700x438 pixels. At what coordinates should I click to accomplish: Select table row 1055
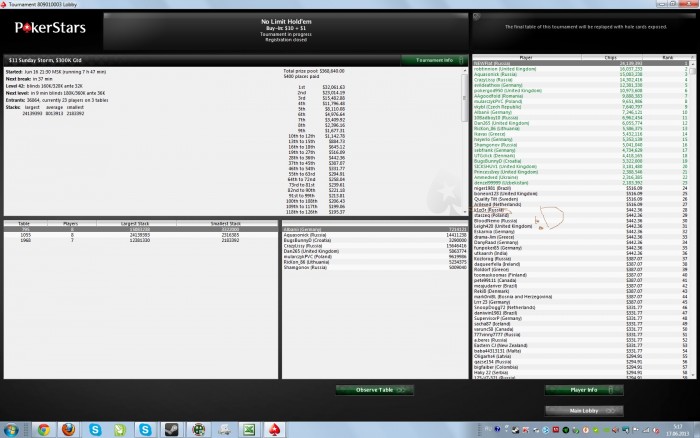coord(141,235)
